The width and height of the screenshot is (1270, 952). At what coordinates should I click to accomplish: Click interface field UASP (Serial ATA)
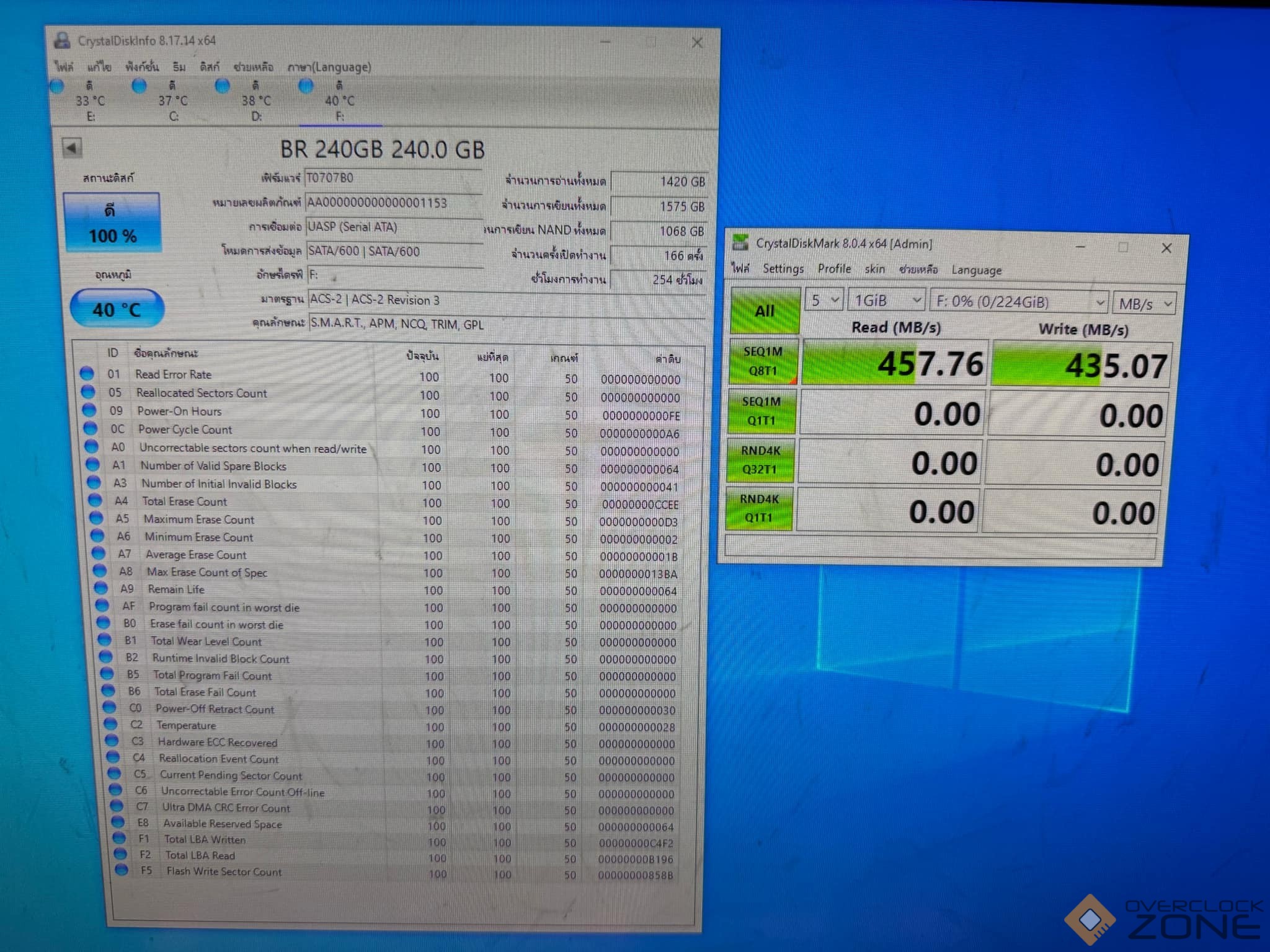click(x=394, y=227)
